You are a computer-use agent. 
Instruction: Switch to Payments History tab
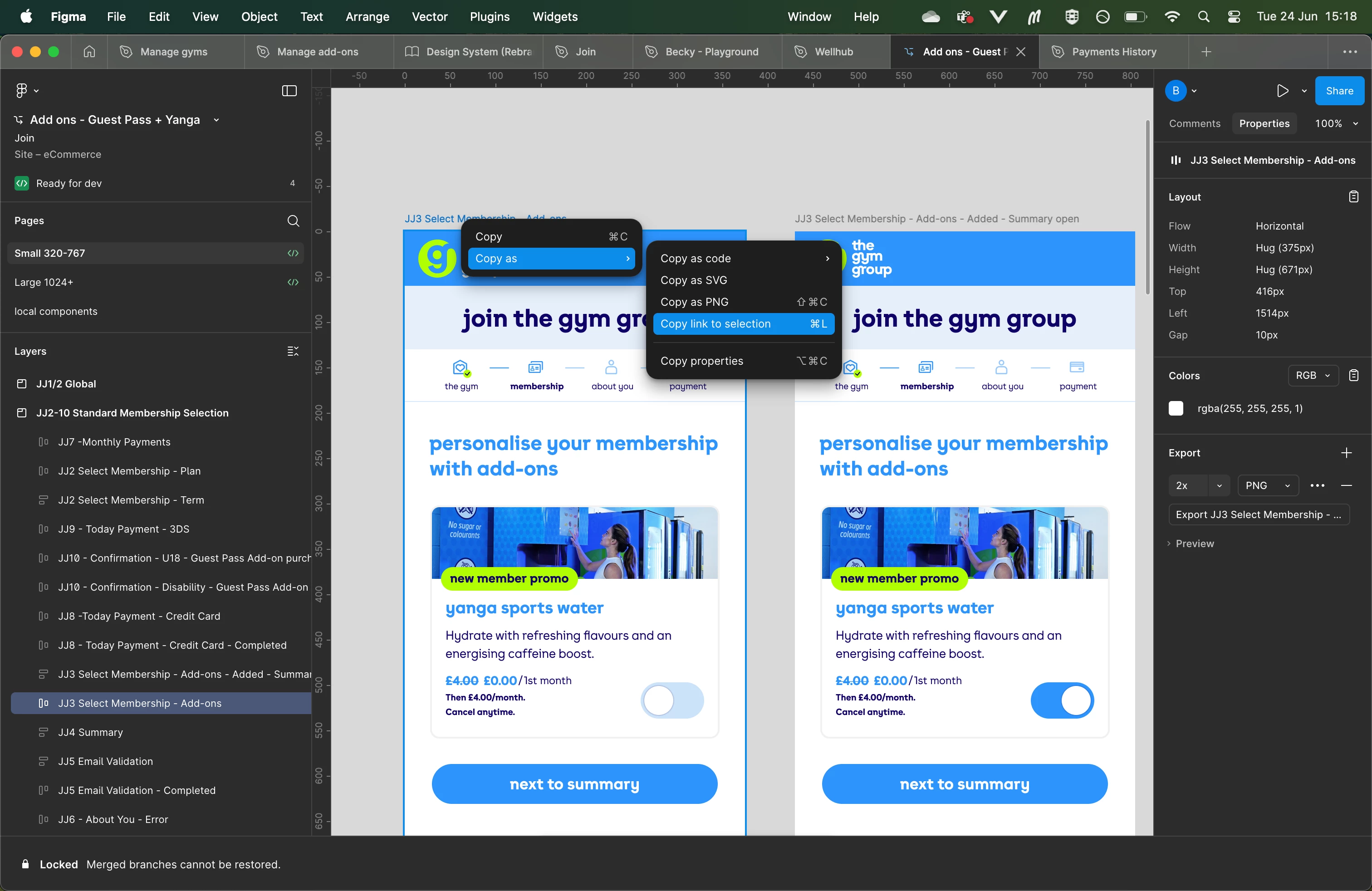tap(1114, 52)
